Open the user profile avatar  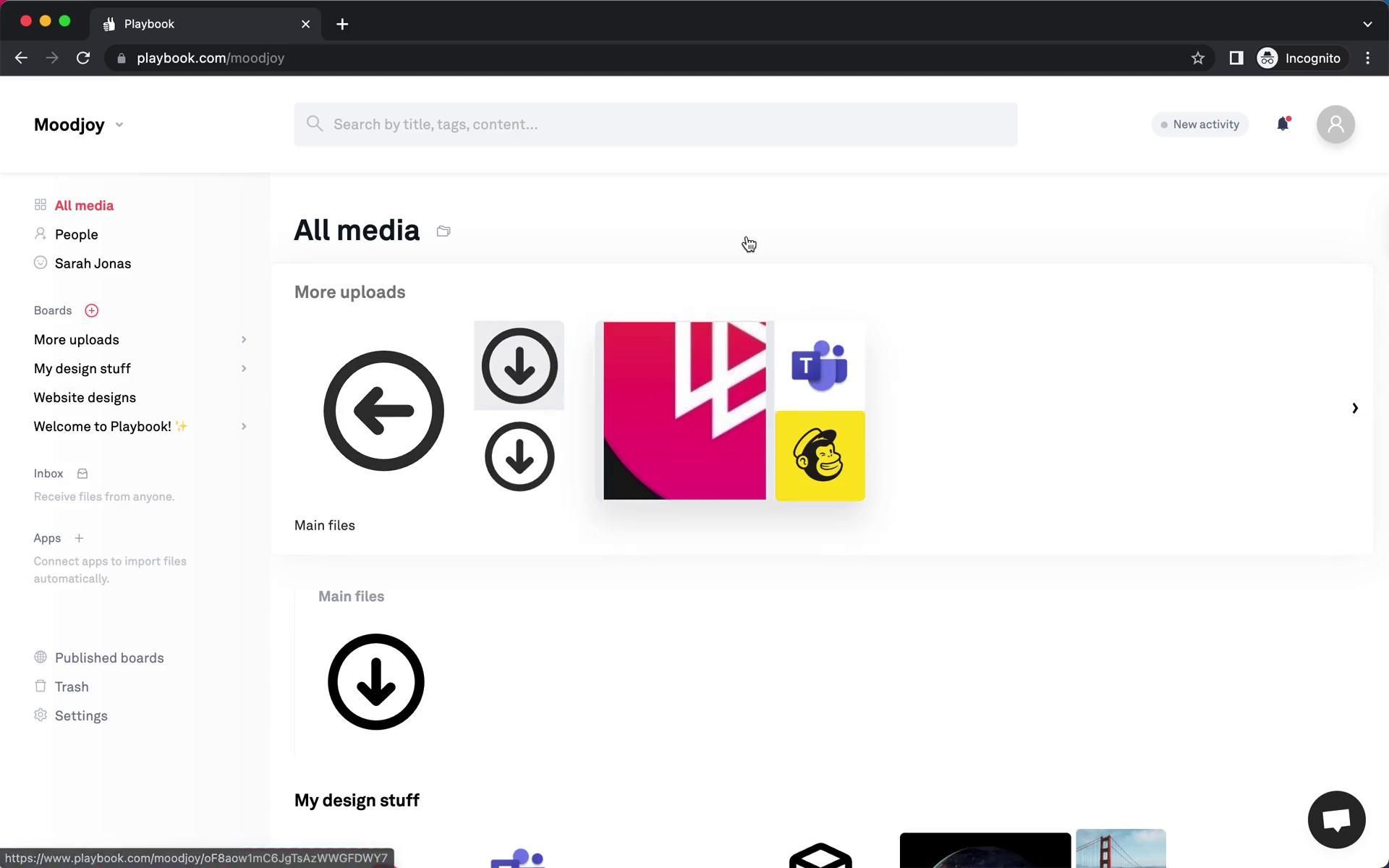tap(1335, 124)
